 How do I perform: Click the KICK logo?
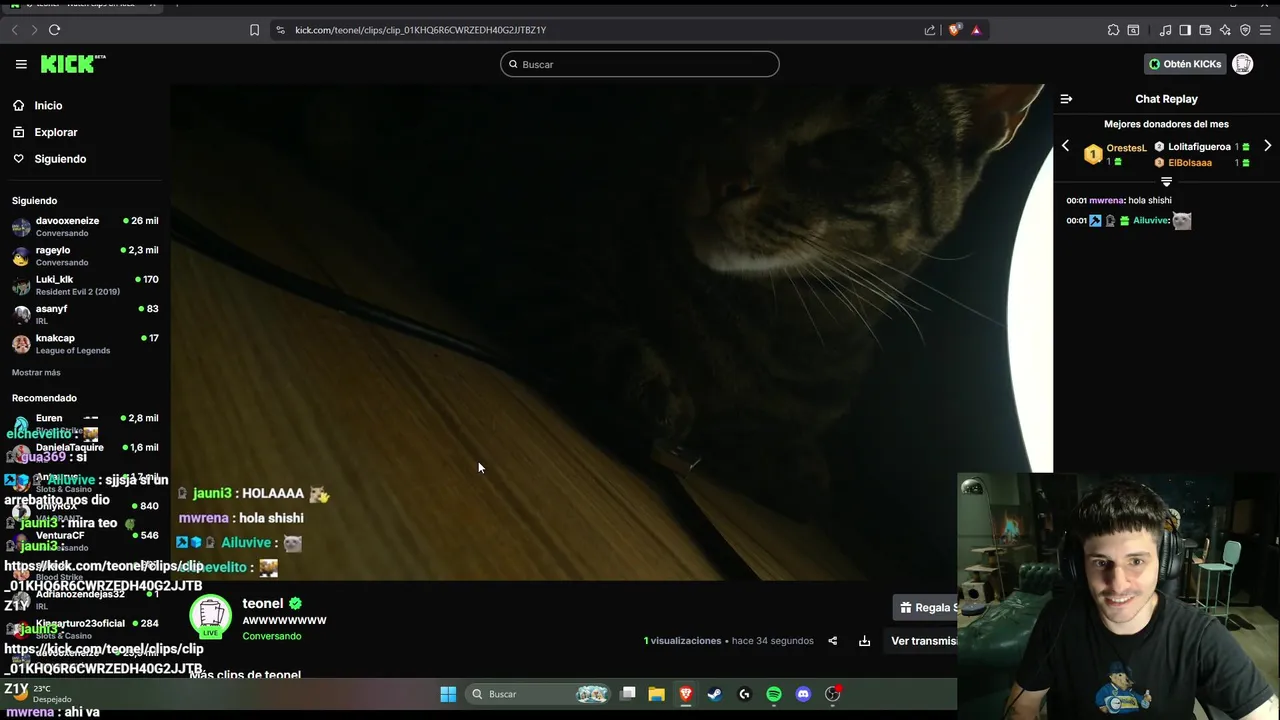click(73, 64)
